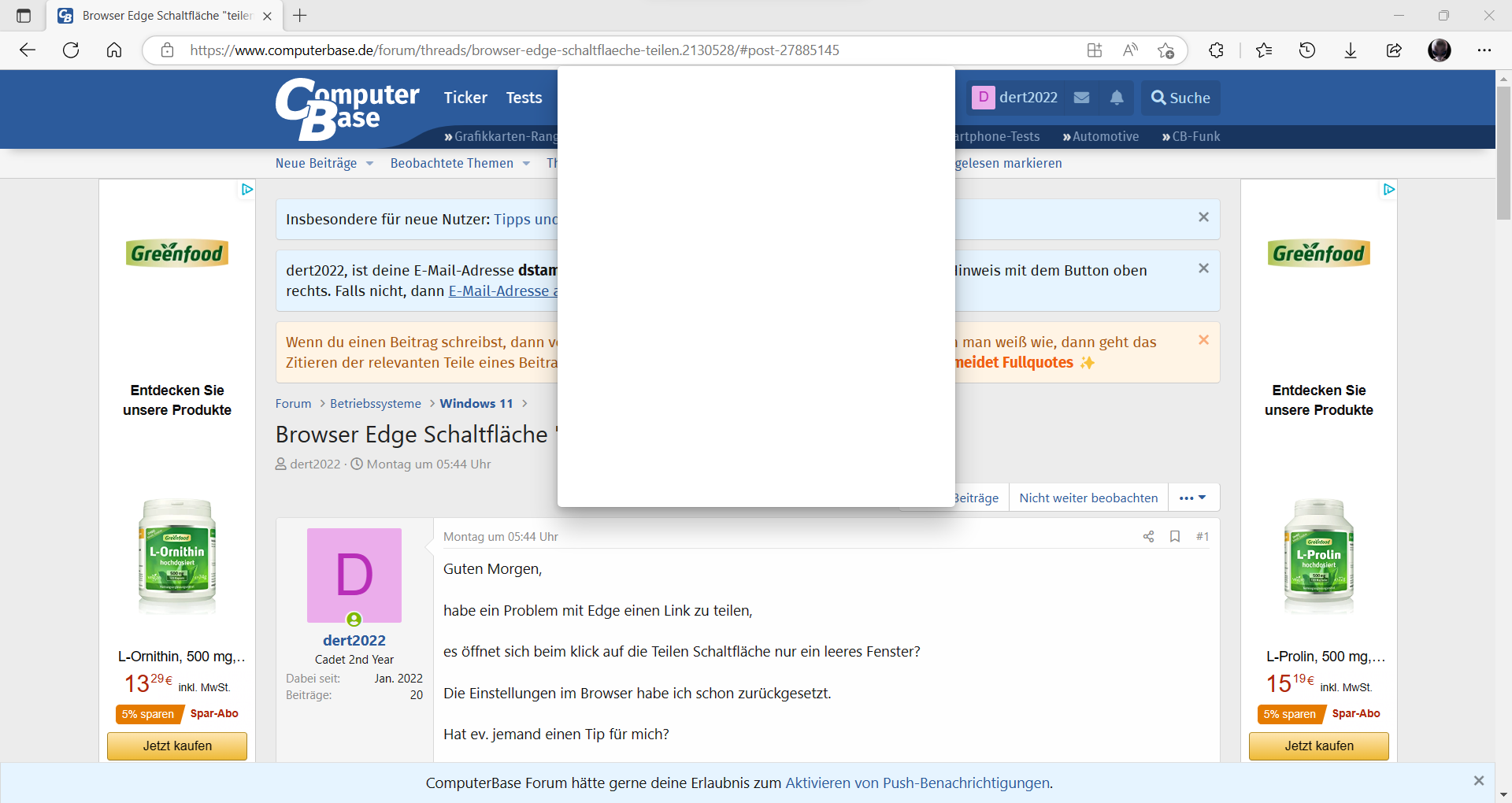
Task: Click the page vertical scrollbar thumb
Action: [1503, 153]
